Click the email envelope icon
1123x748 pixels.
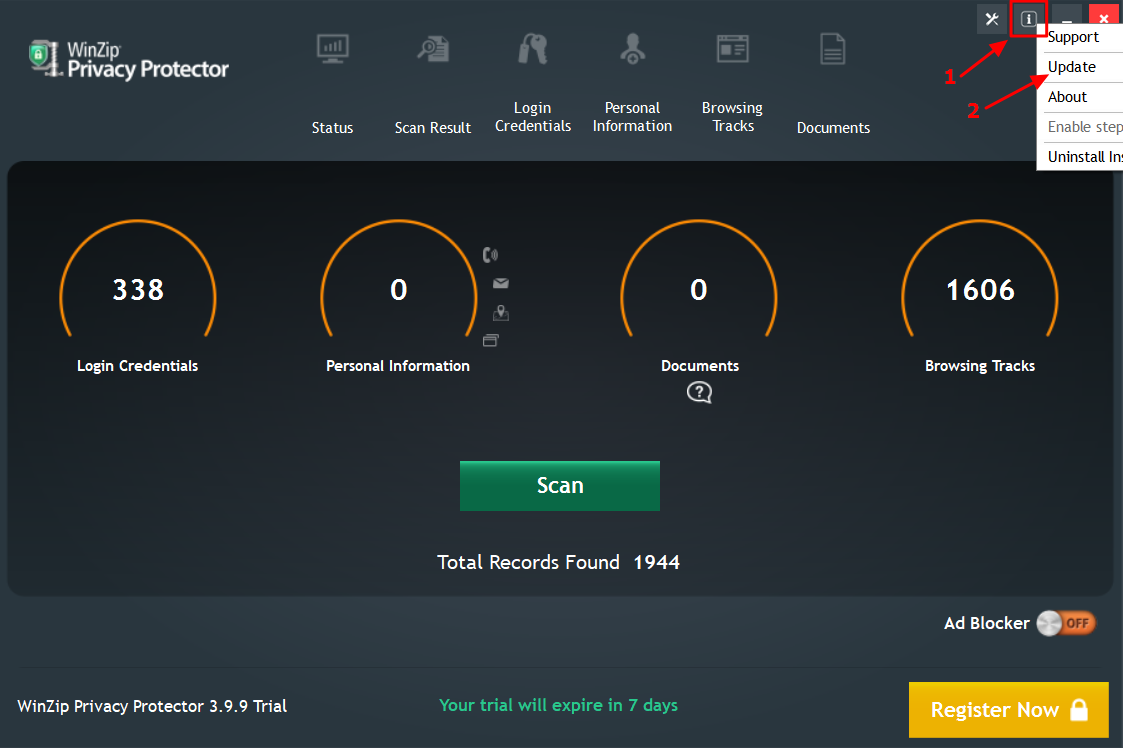[500, 284]
